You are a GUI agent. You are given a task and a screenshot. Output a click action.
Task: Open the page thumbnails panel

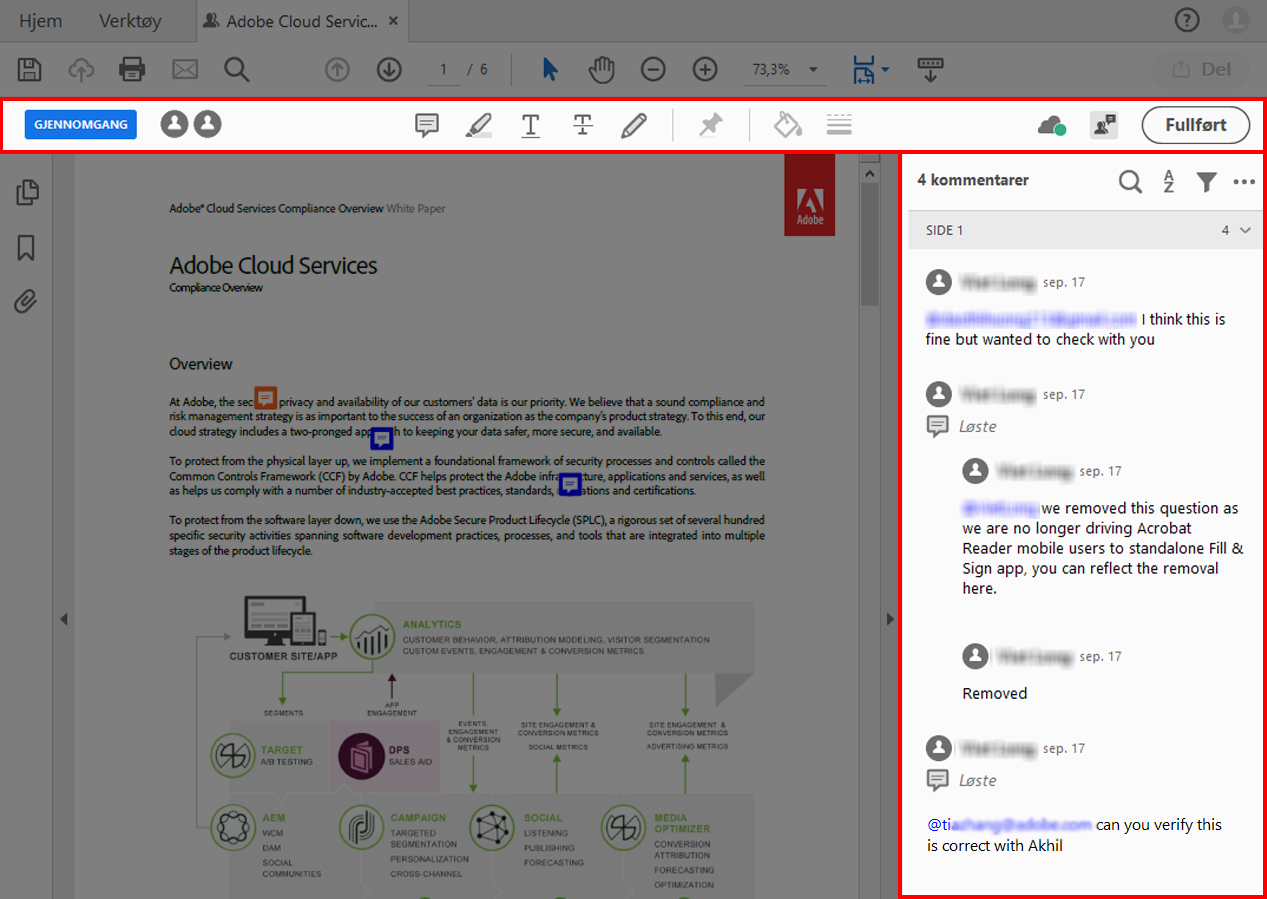27,192
